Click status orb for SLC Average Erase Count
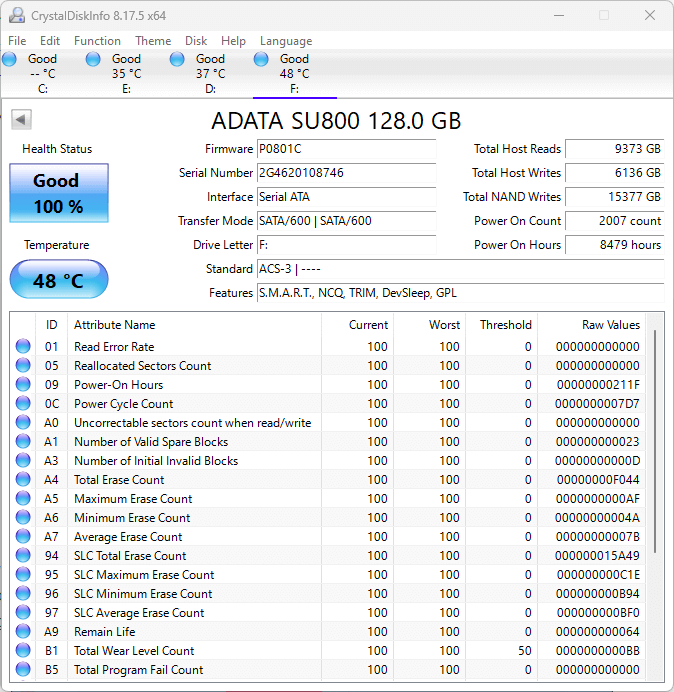 (x=23, y=612)
